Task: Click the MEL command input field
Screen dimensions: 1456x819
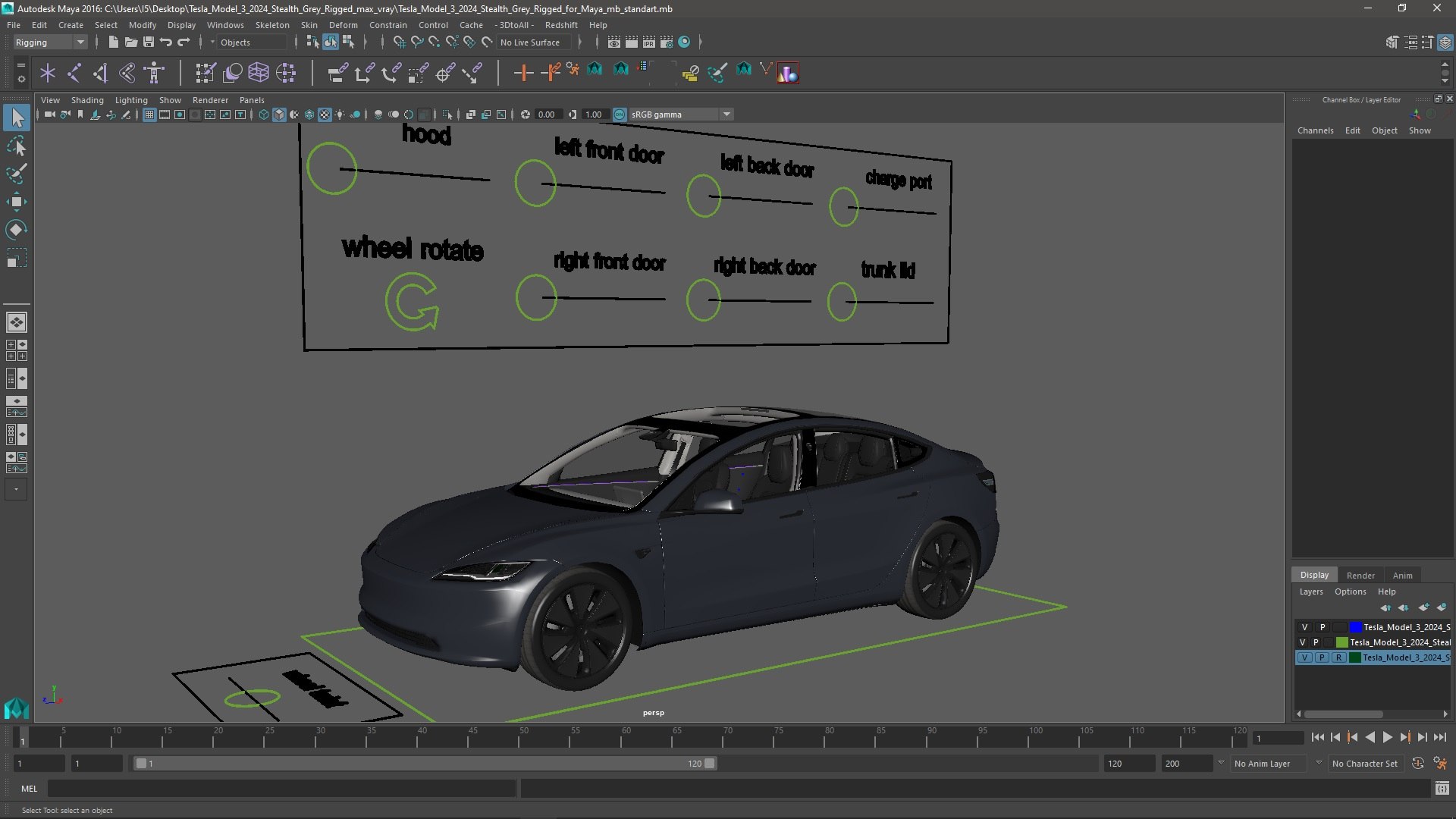Action: pyautogui.click(x=281, y=789)
